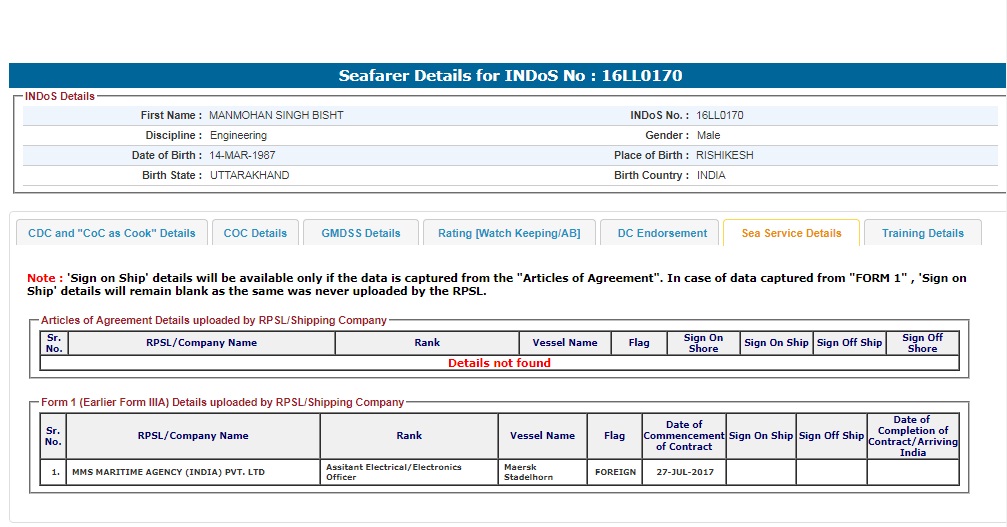Image resolution: width=1007 pixels, height=527 pixels.
Task: Select the Rating [Watch Keeping/AB] tab
Action: (x=509, y=233)
